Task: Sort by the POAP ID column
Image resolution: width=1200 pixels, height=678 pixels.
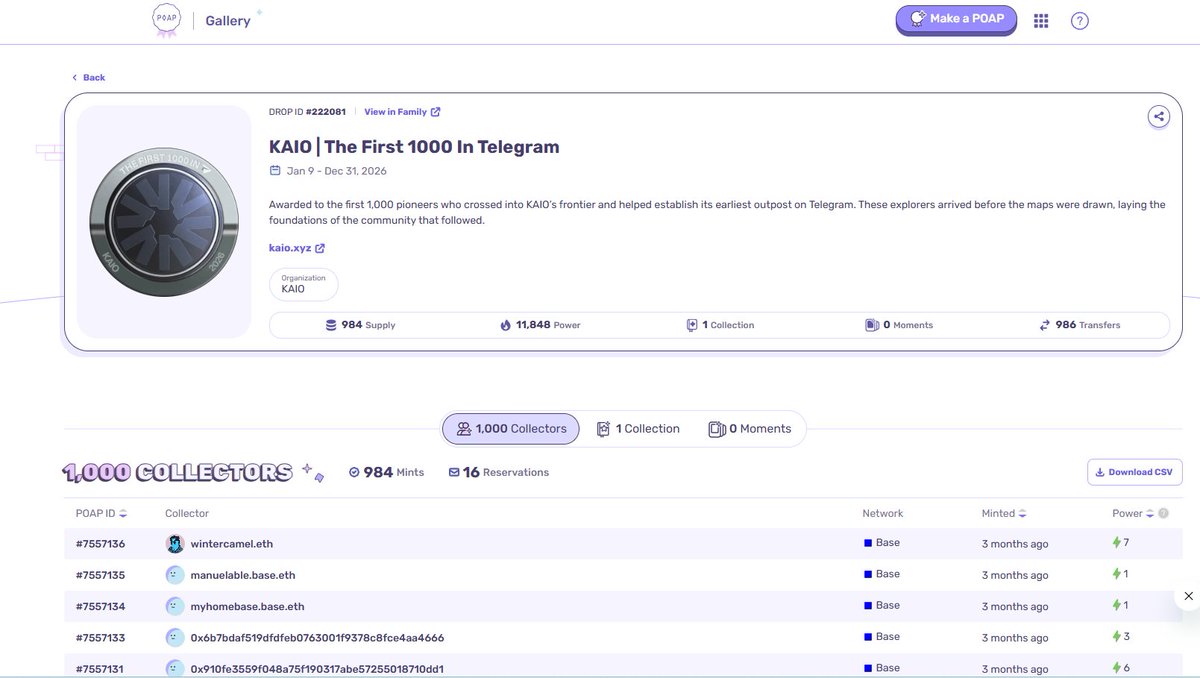Action: (x=101, y=513)
